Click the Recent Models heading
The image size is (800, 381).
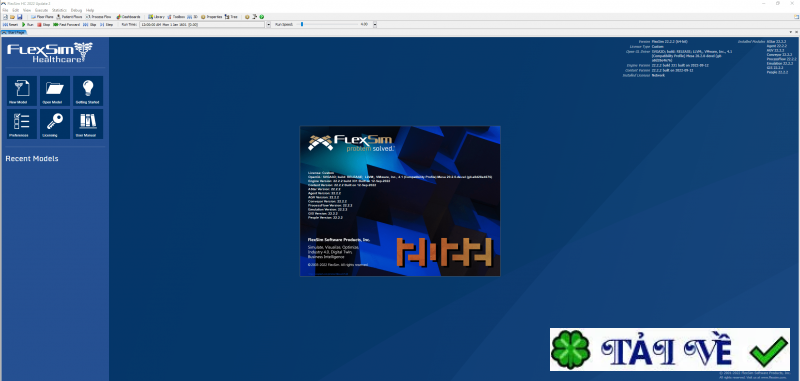tap(32, 159)
